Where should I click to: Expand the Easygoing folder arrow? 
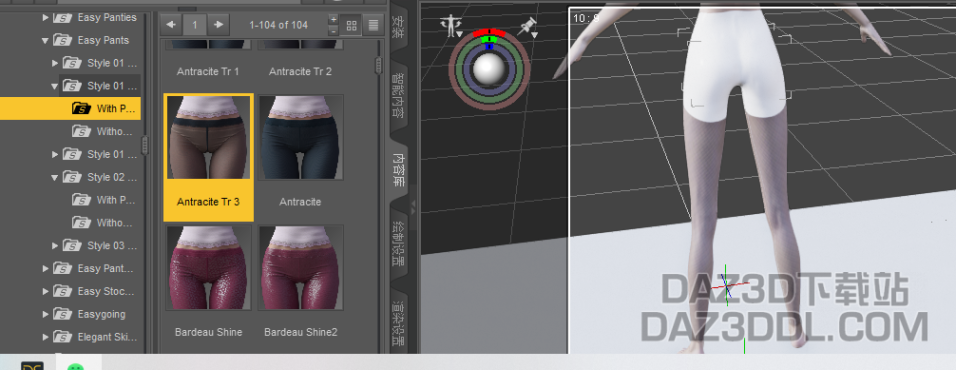[45, 314]
